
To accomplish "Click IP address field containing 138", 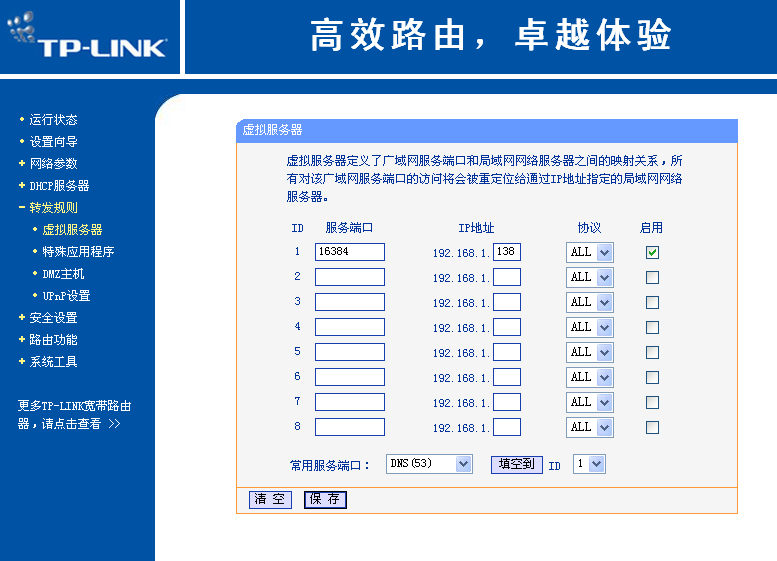I will click(507, 252).
